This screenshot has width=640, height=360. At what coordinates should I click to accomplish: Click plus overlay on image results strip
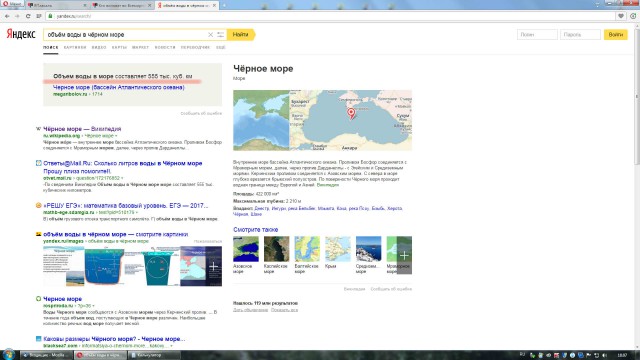coord(213,266)
